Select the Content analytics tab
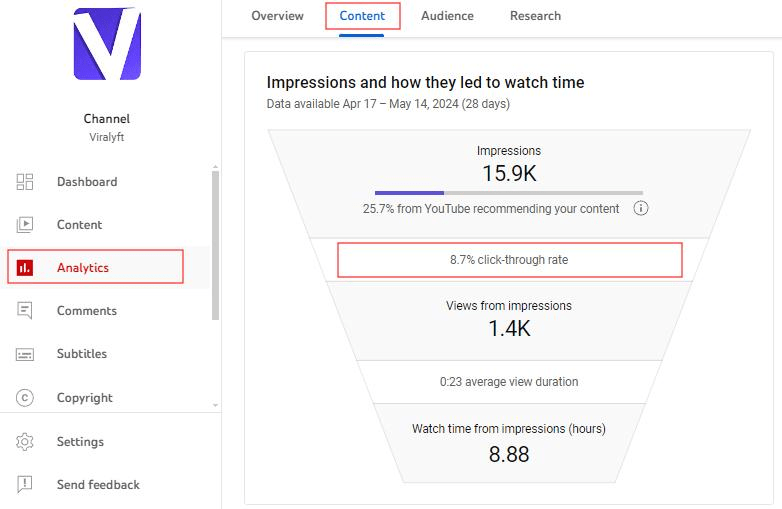Image resolution: width=782 pixels, height=509 pixels. tap(362, 16)
